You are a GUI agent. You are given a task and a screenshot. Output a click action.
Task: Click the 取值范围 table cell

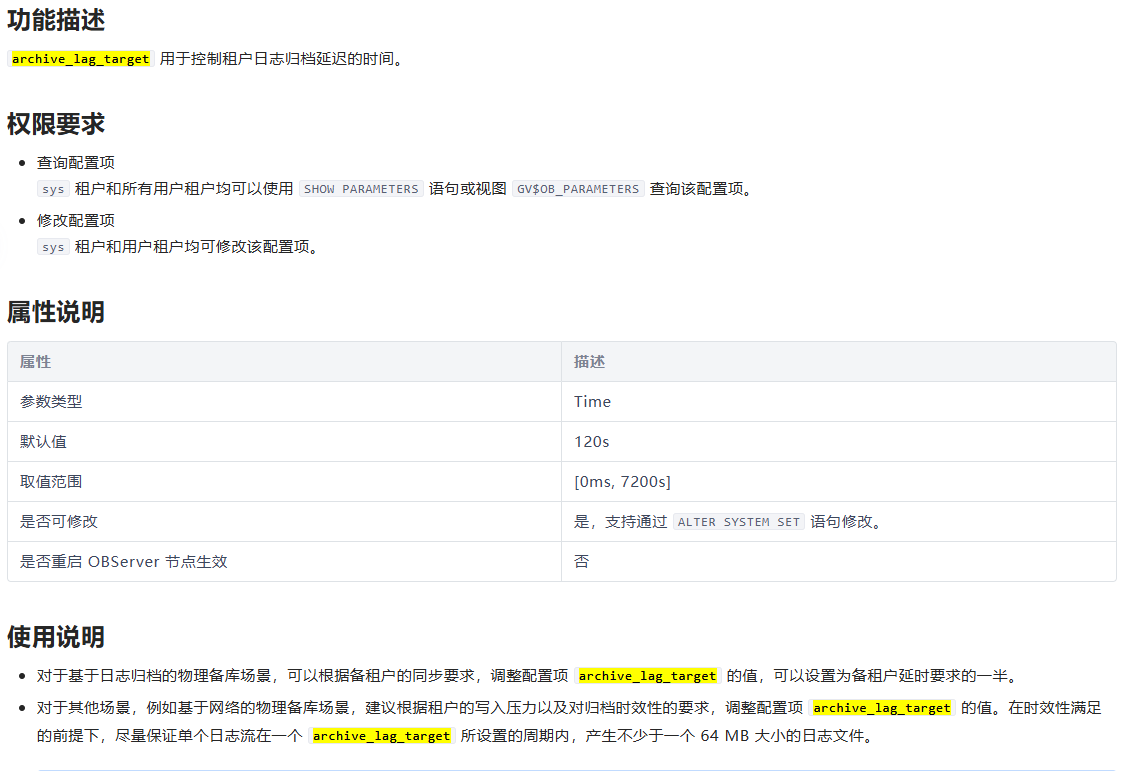[284, 482]
